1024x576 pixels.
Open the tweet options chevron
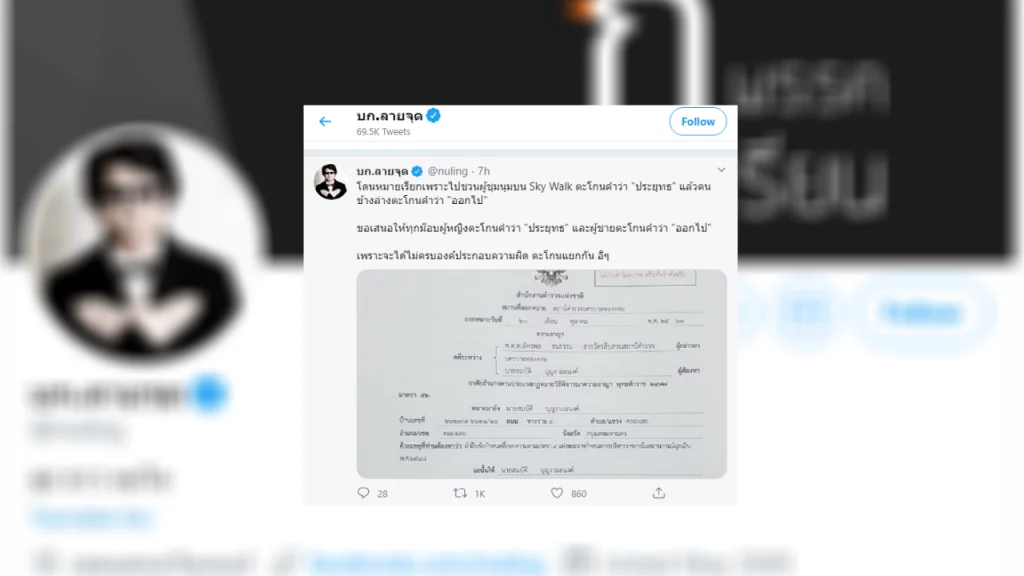pos(721,170)
